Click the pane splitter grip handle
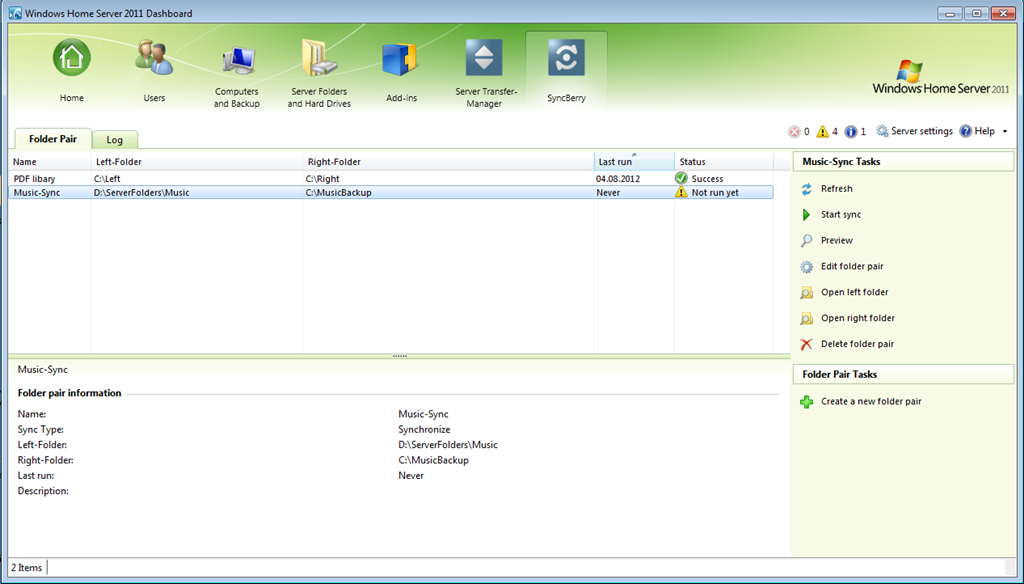The height and width of the screenshot is (584, 1024). point(400,356)
